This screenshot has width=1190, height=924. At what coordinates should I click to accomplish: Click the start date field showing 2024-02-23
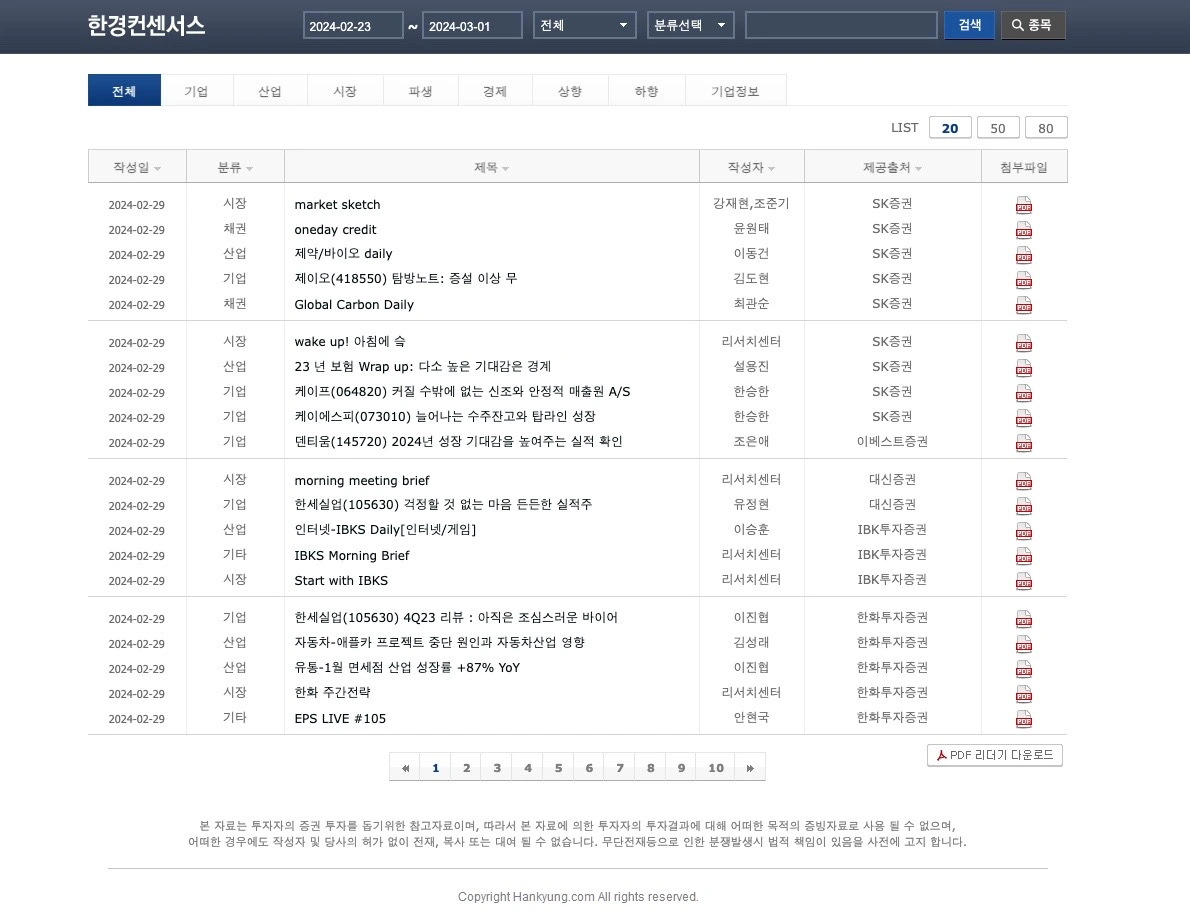pos(353,25)
